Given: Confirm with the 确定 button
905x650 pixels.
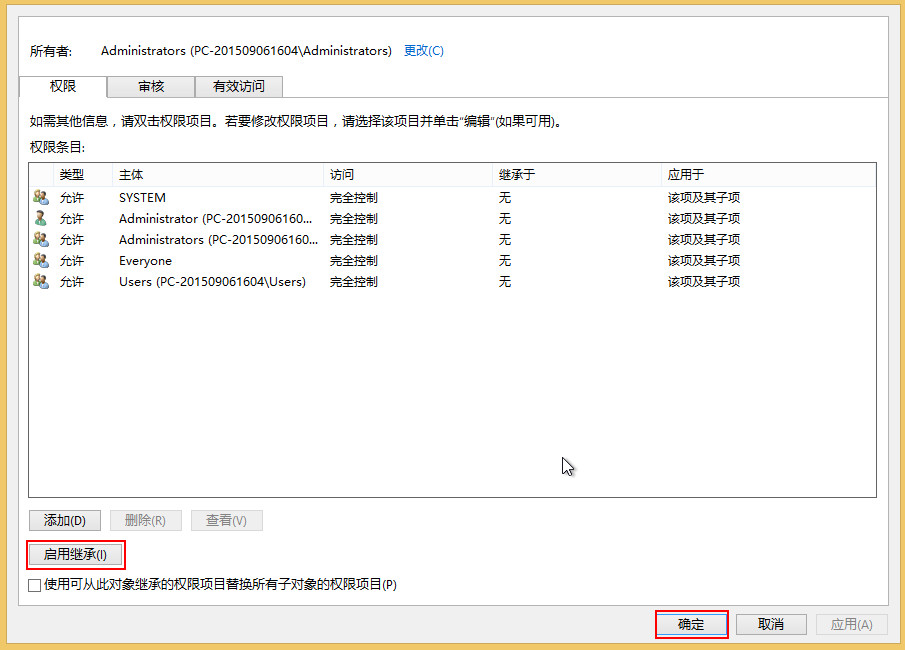Looking at the screenshot, I should [x=691, y=624].
